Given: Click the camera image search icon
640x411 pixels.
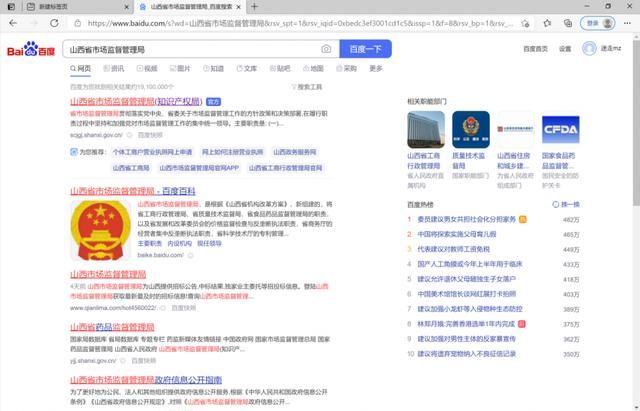Looking at the screenshot, I should click(x=326, y=49).
